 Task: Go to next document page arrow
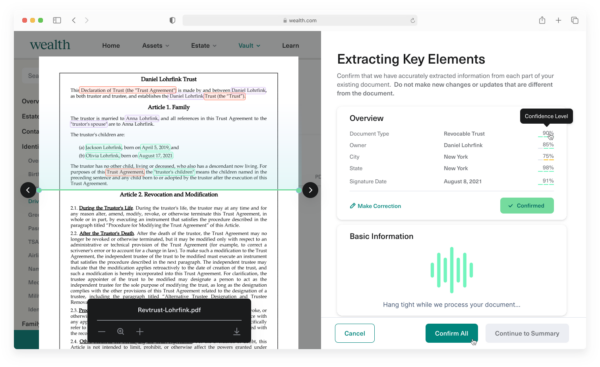tap(310, 190)
